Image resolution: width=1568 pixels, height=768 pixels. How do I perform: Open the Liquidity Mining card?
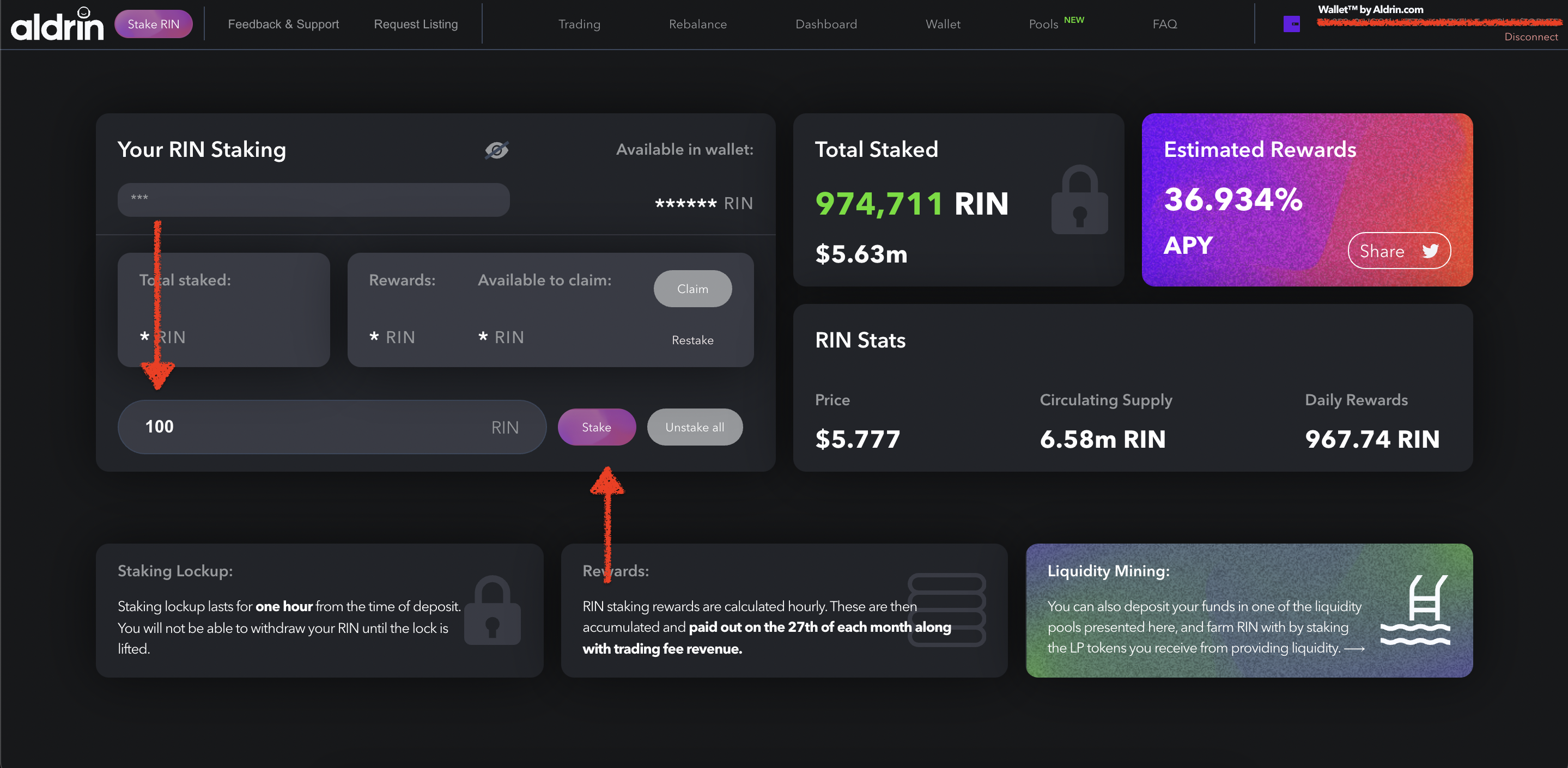tap(1249, 611)
